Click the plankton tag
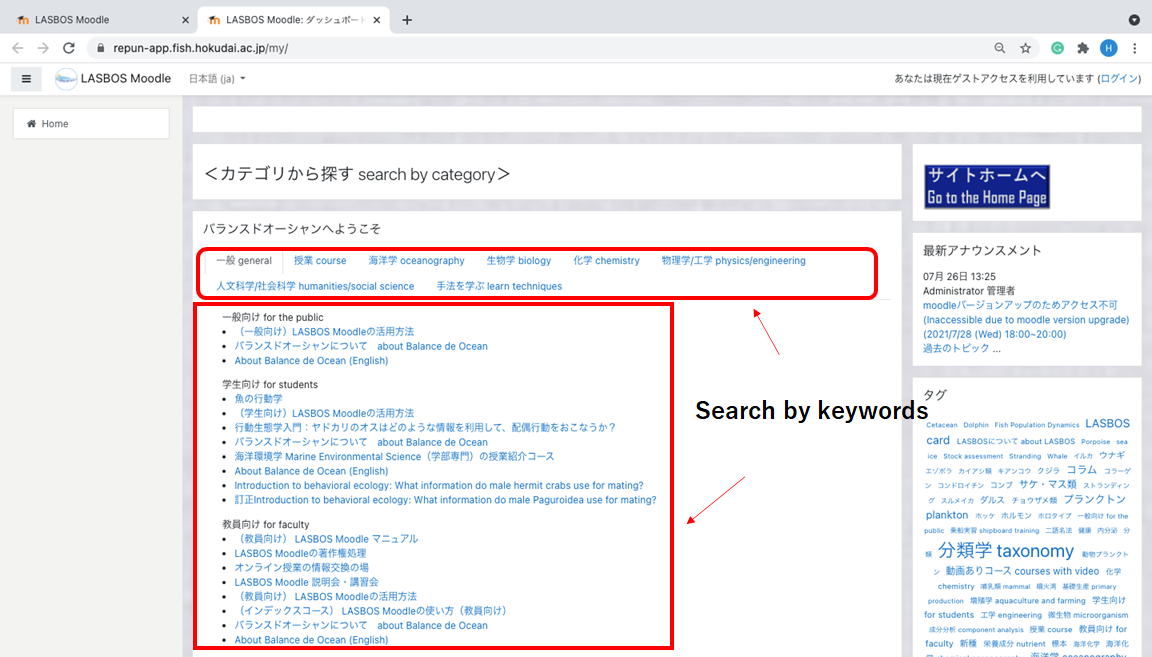1152x657 pixels. 946,515
